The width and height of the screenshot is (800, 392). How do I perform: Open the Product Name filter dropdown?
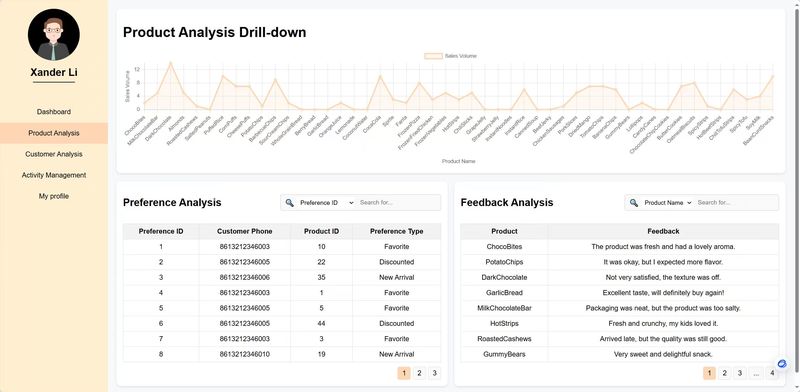click(x=667, y=203)
